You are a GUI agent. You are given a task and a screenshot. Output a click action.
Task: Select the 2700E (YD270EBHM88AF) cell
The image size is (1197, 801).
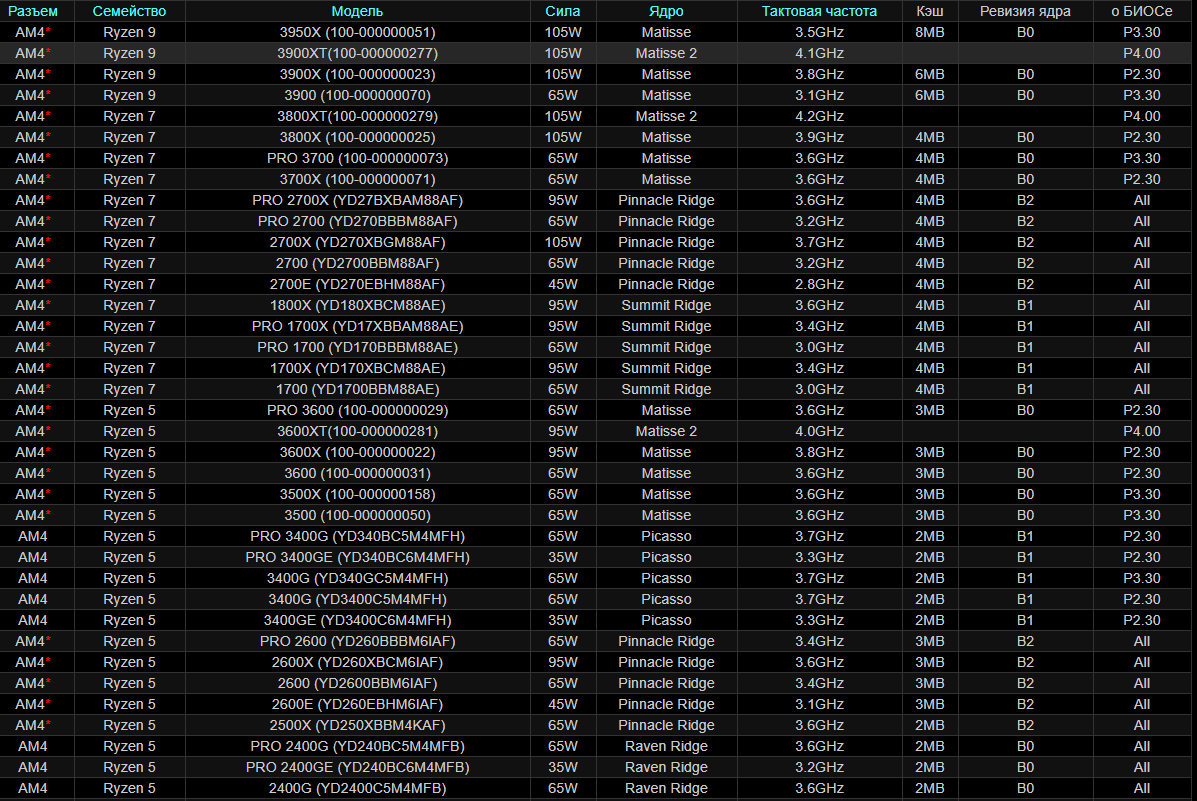click(x=357, y=284)
